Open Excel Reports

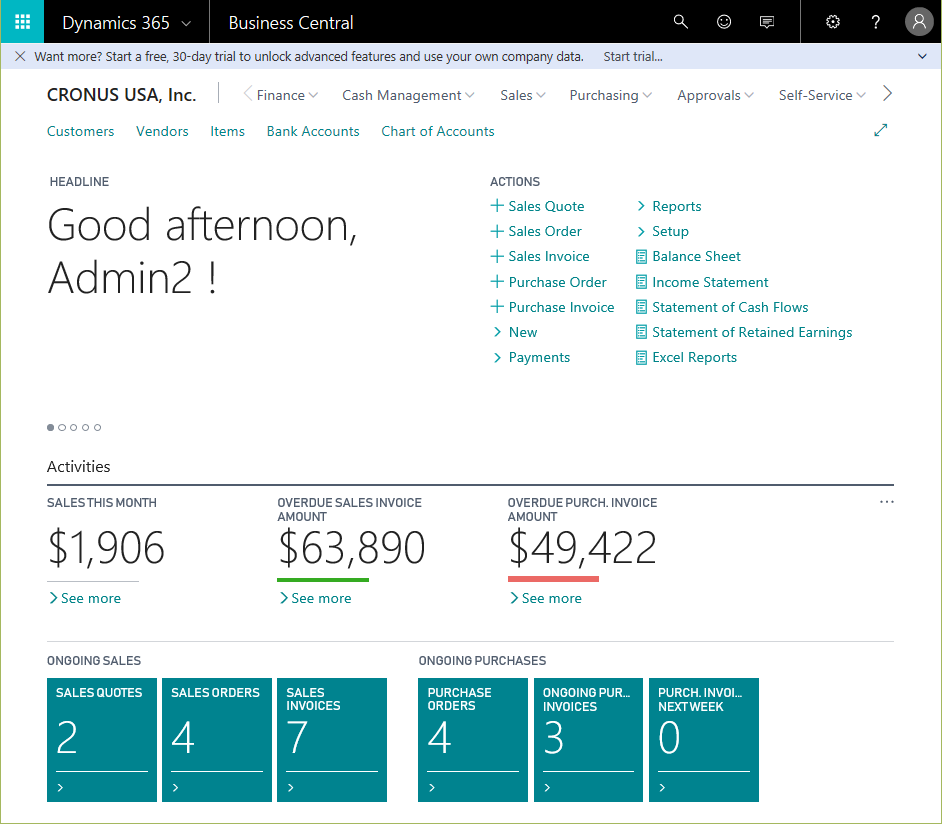click(x=686, y=357)
